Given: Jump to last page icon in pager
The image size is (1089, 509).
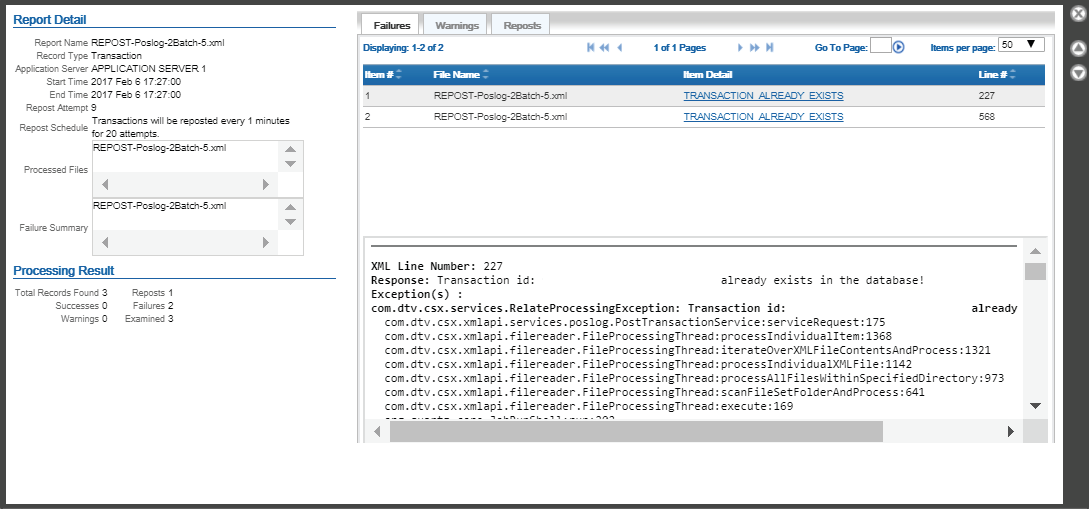Looking at the screenshot, I should pyautogui.click(x=770, y=47).
